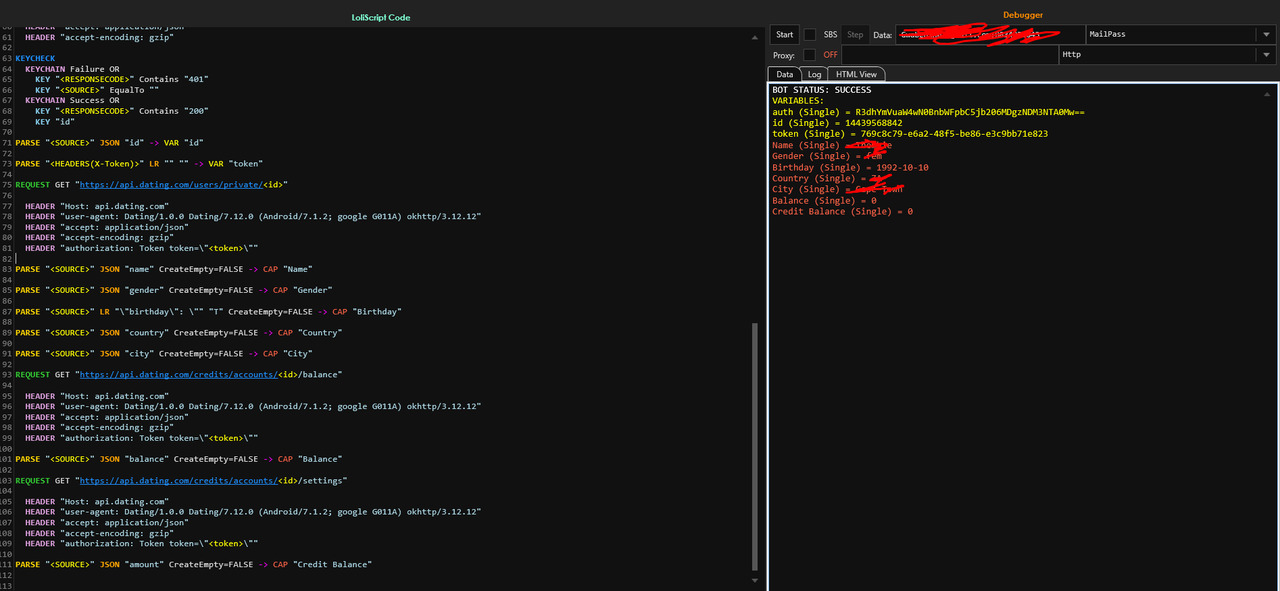The image size is (1280, 591).
Task: Click the PARSE JSON "id" VAR line
Action: (x=109, y=143)
